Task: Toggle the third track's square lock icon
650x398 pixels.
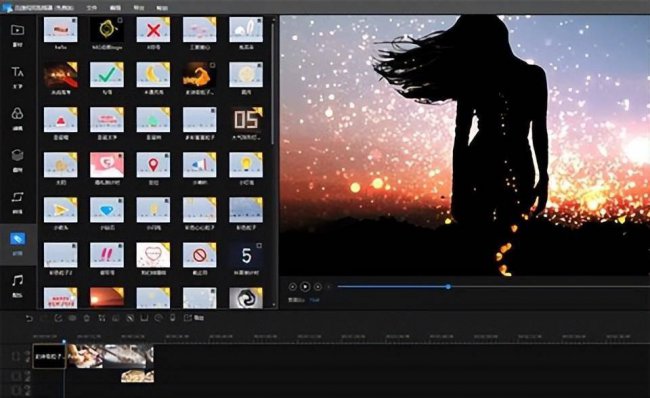Action: [16, 390]
